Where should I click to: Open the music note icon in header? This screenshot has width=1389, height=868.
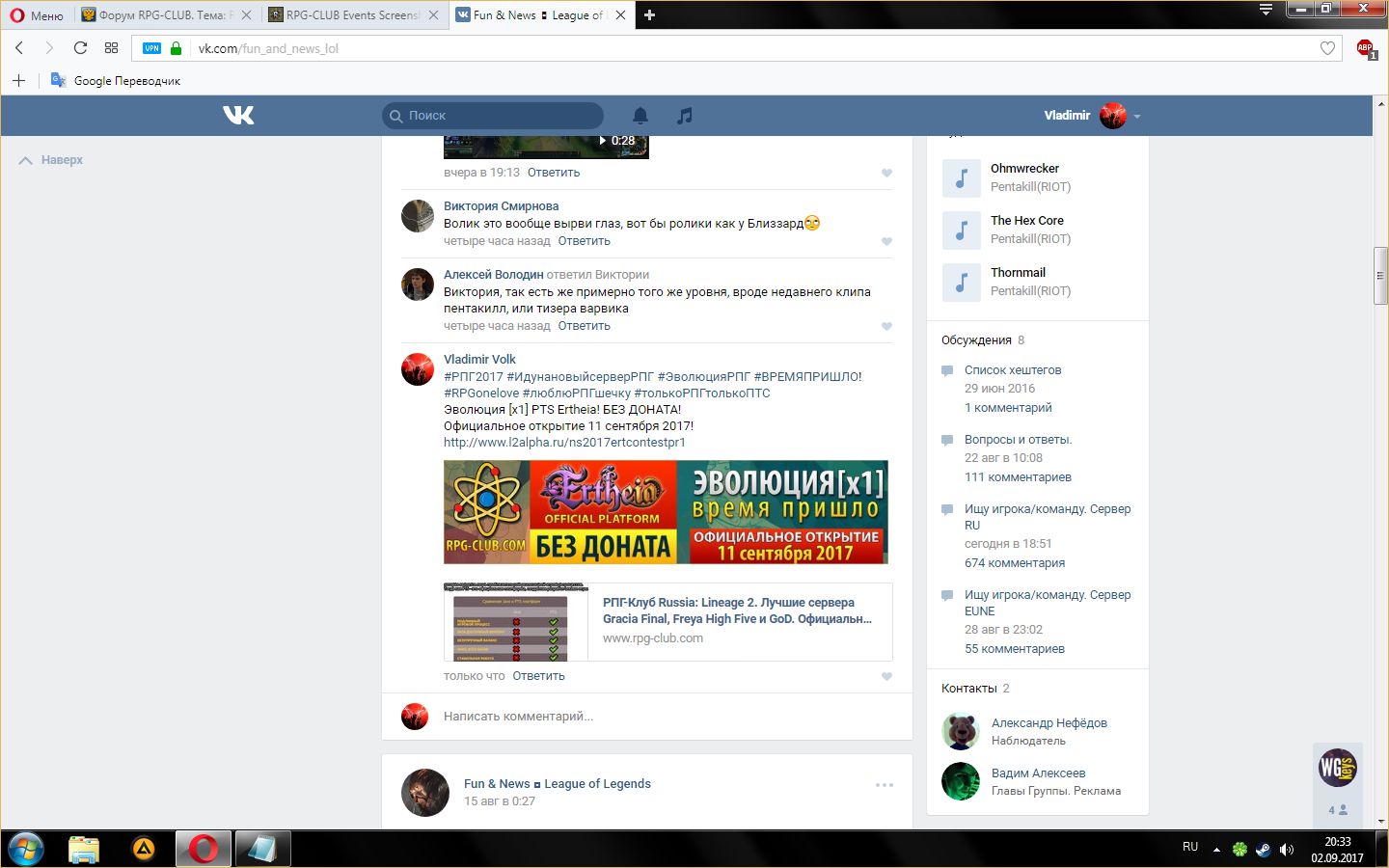tap(685, 116)
